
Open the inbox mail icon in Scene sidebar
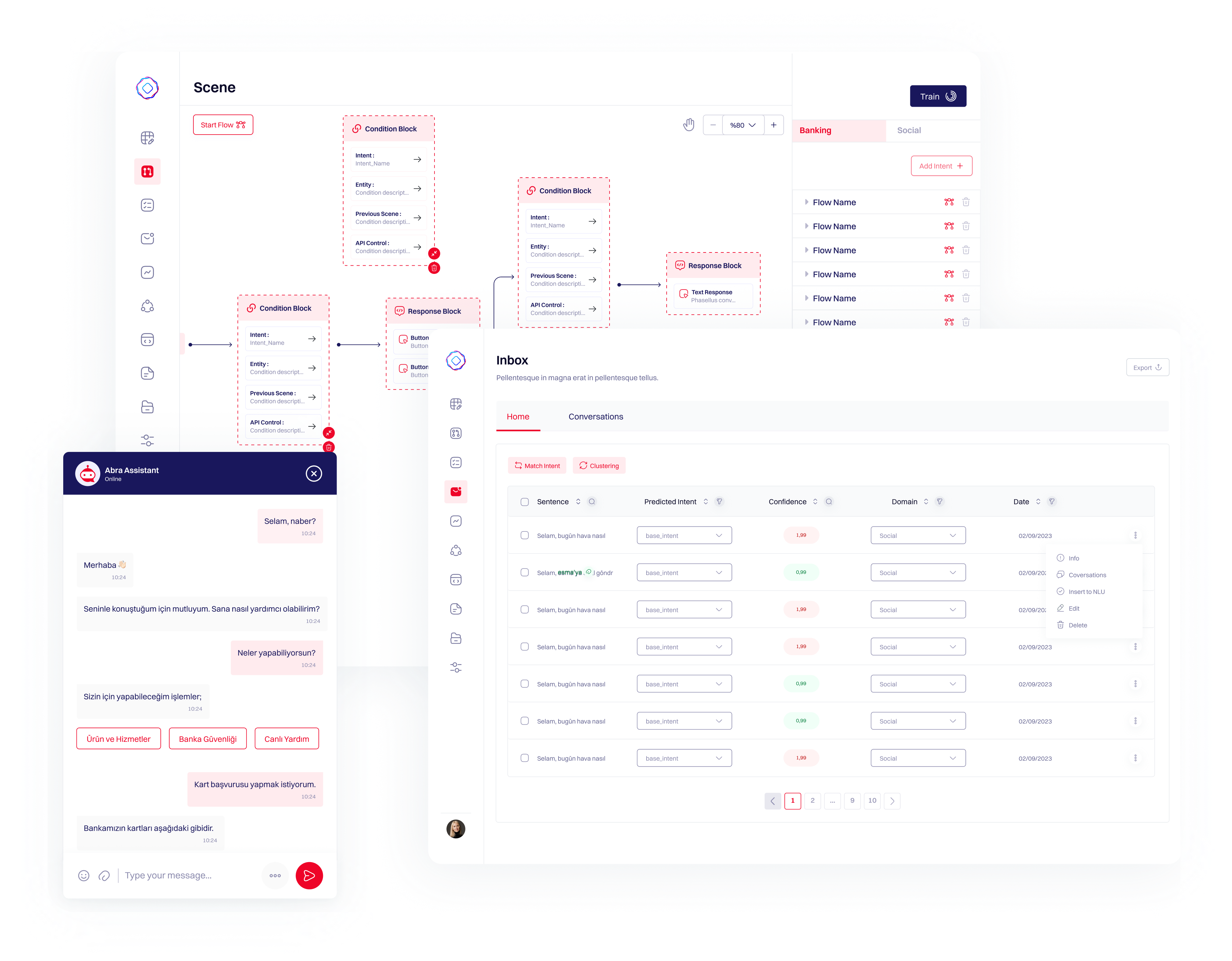click(147, 239)
